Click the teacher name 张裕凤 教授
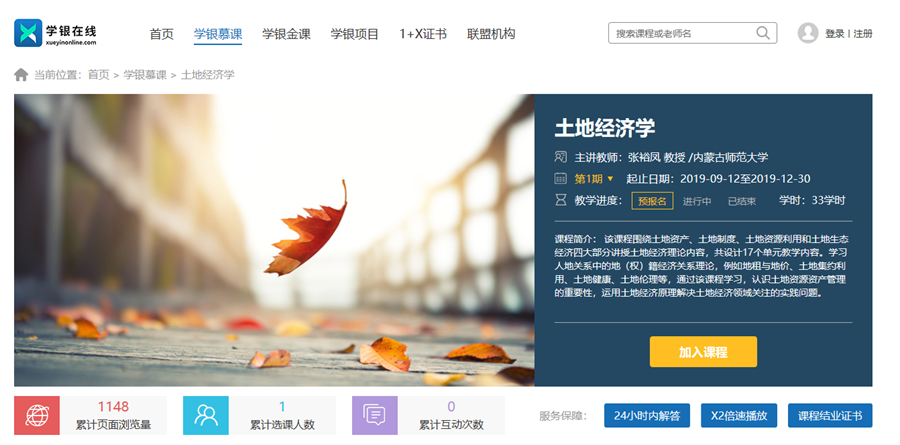 pyautogui.click(x=657, y=157)
